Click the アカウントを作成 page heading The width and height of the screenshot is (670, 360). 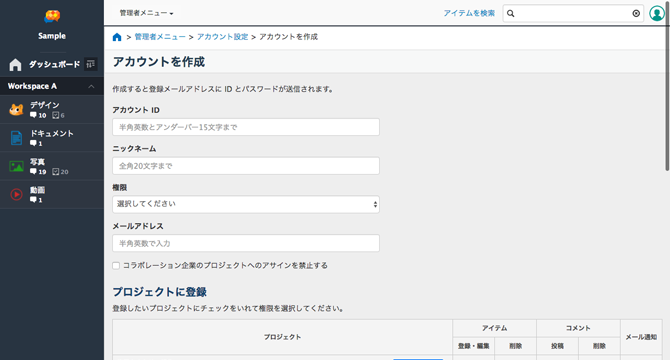tap(159, 62)
